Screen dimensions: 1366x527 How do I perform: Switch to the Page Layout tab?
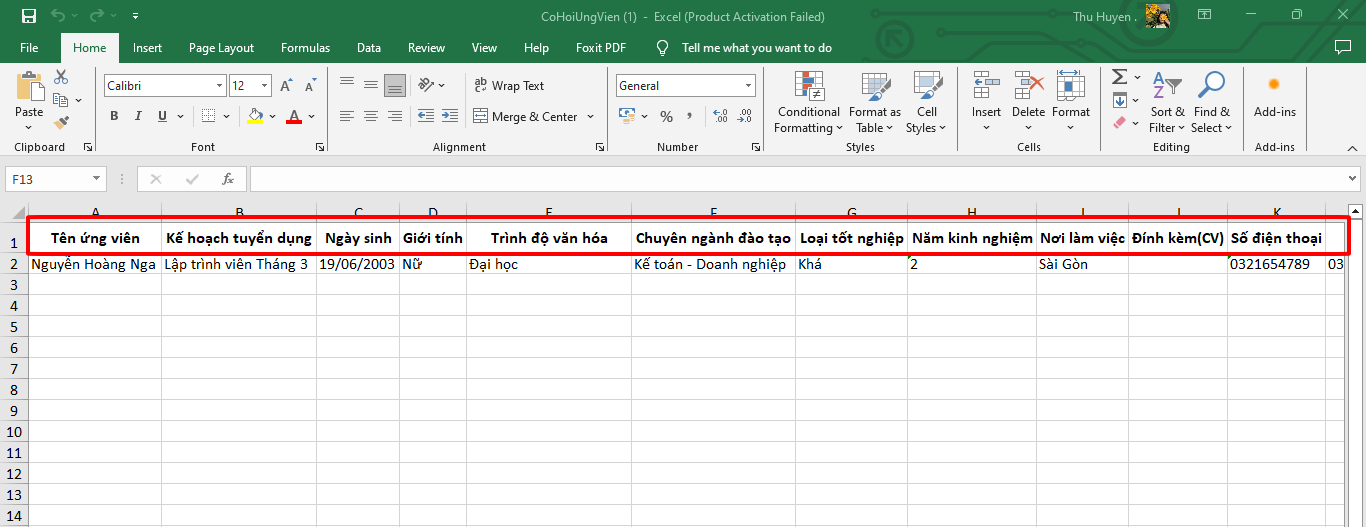pyautogui.click(x=221, y=48)
